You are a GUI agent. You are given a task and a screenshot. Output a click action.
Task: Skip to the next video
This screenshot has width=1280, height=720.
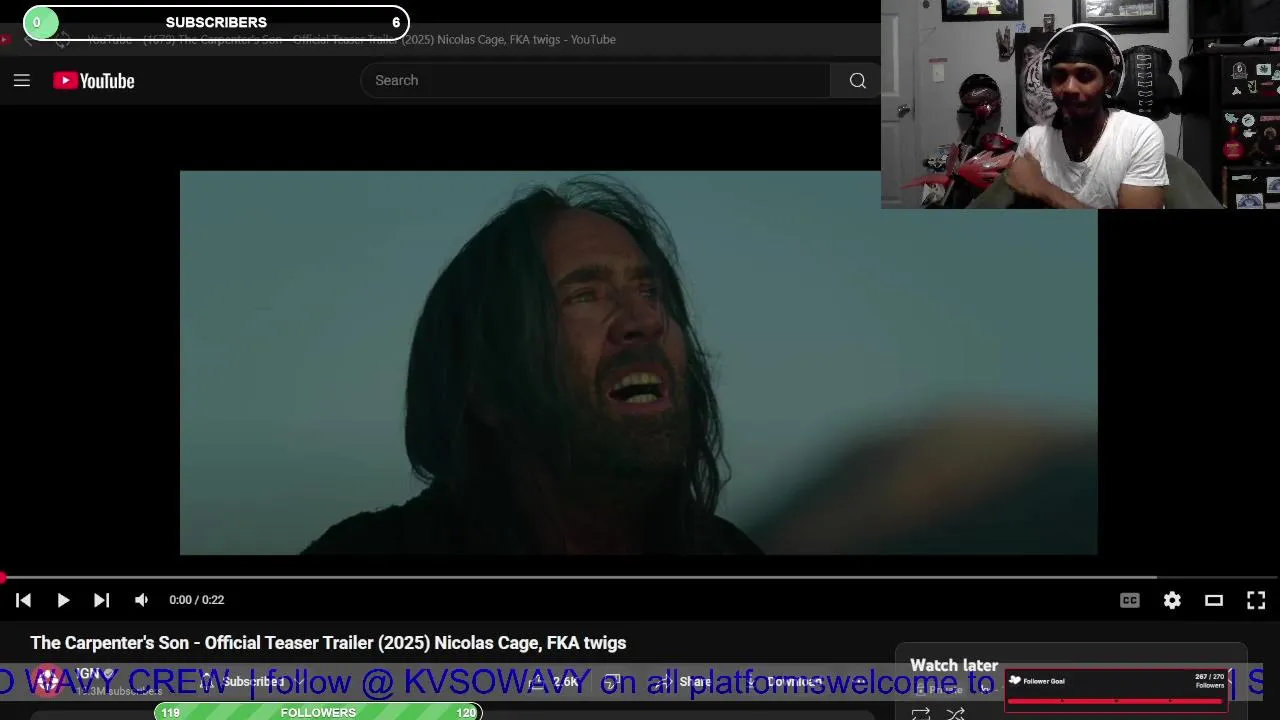click(101, 600)
